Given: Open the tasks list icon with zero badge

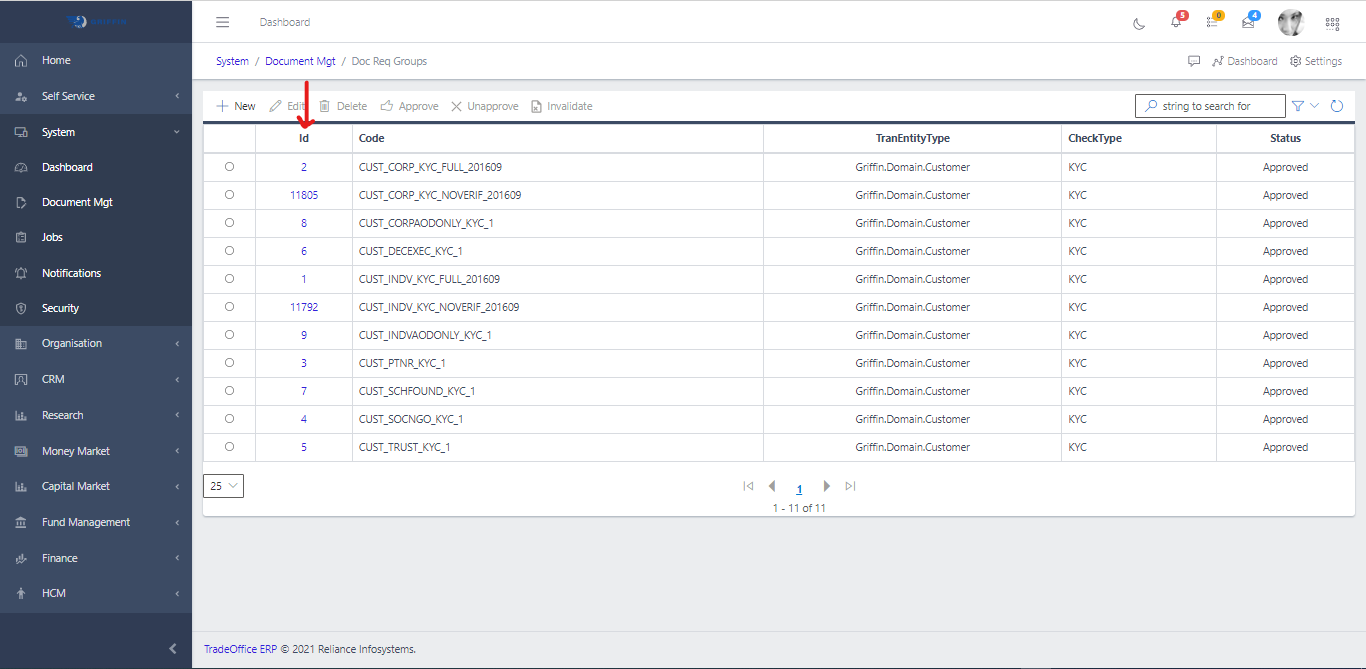Looking at the screenshot, I should click(x=1212, y=22).
